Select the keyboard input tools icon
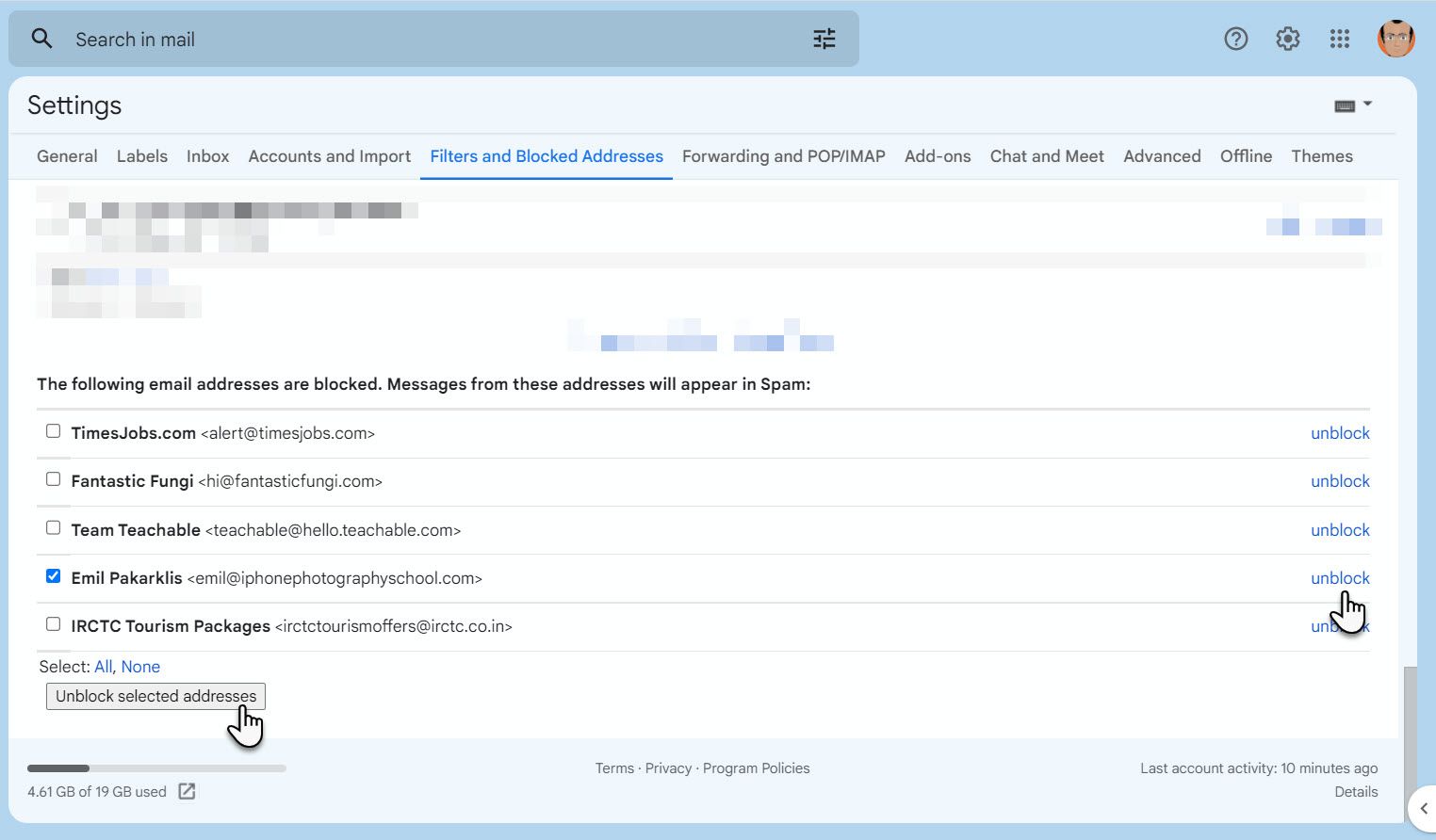Image resolution: width=1436 pixels, height=840 pixels. [x=1346, y=105]
